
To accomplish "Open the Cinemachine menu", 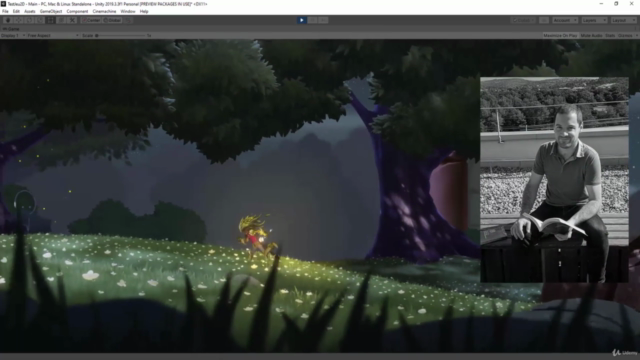I will pyautogui.click(x=104, y=11).
